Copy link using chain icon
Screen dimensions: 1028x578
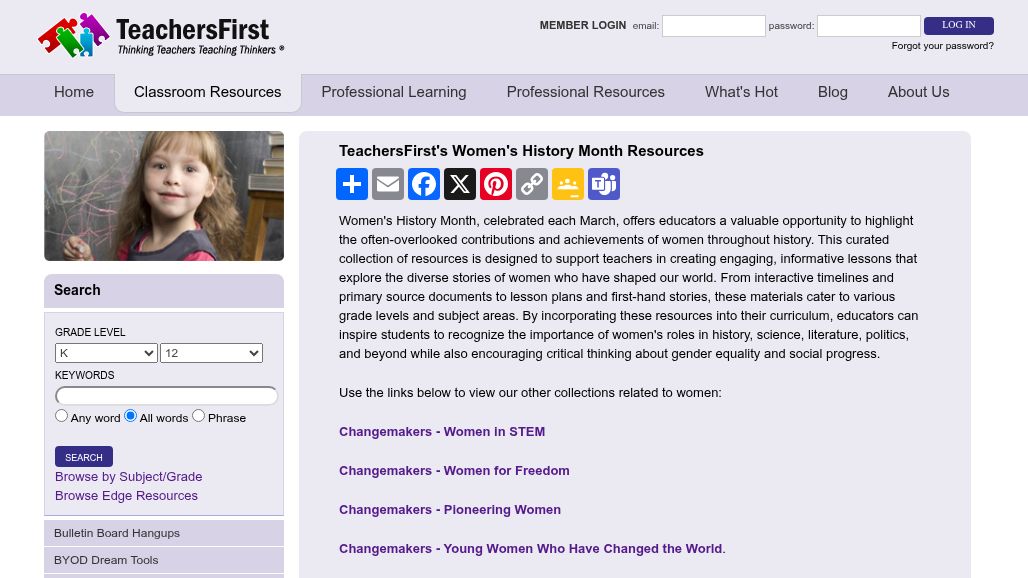[x=532, y=184]
